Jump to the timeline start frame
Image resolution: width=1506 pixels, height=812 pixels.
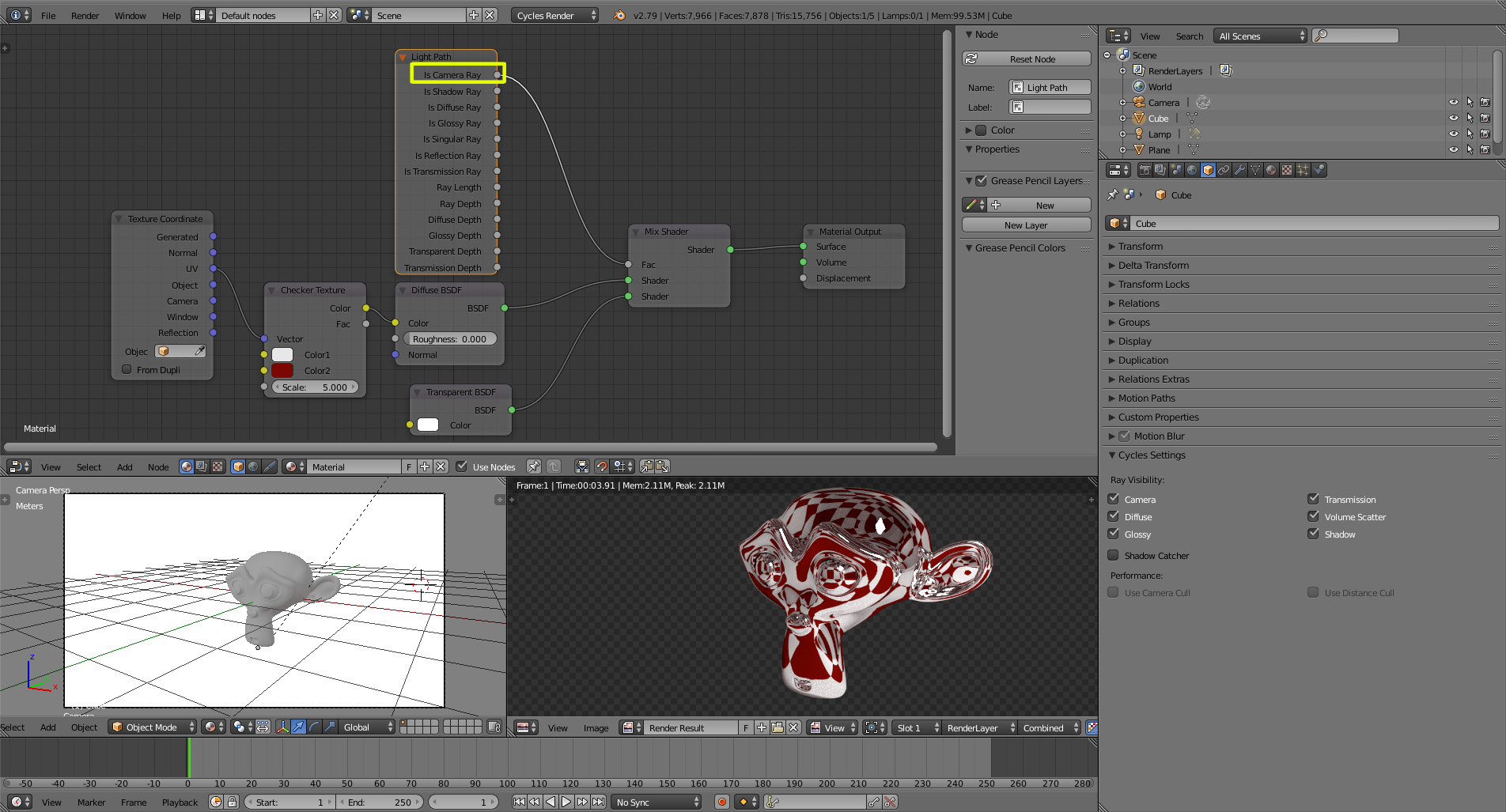tap(519, 802)
